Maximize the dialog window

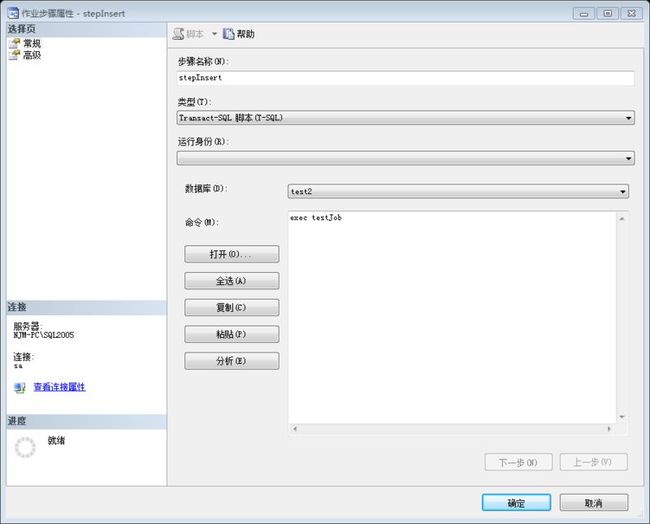point(608,13)
